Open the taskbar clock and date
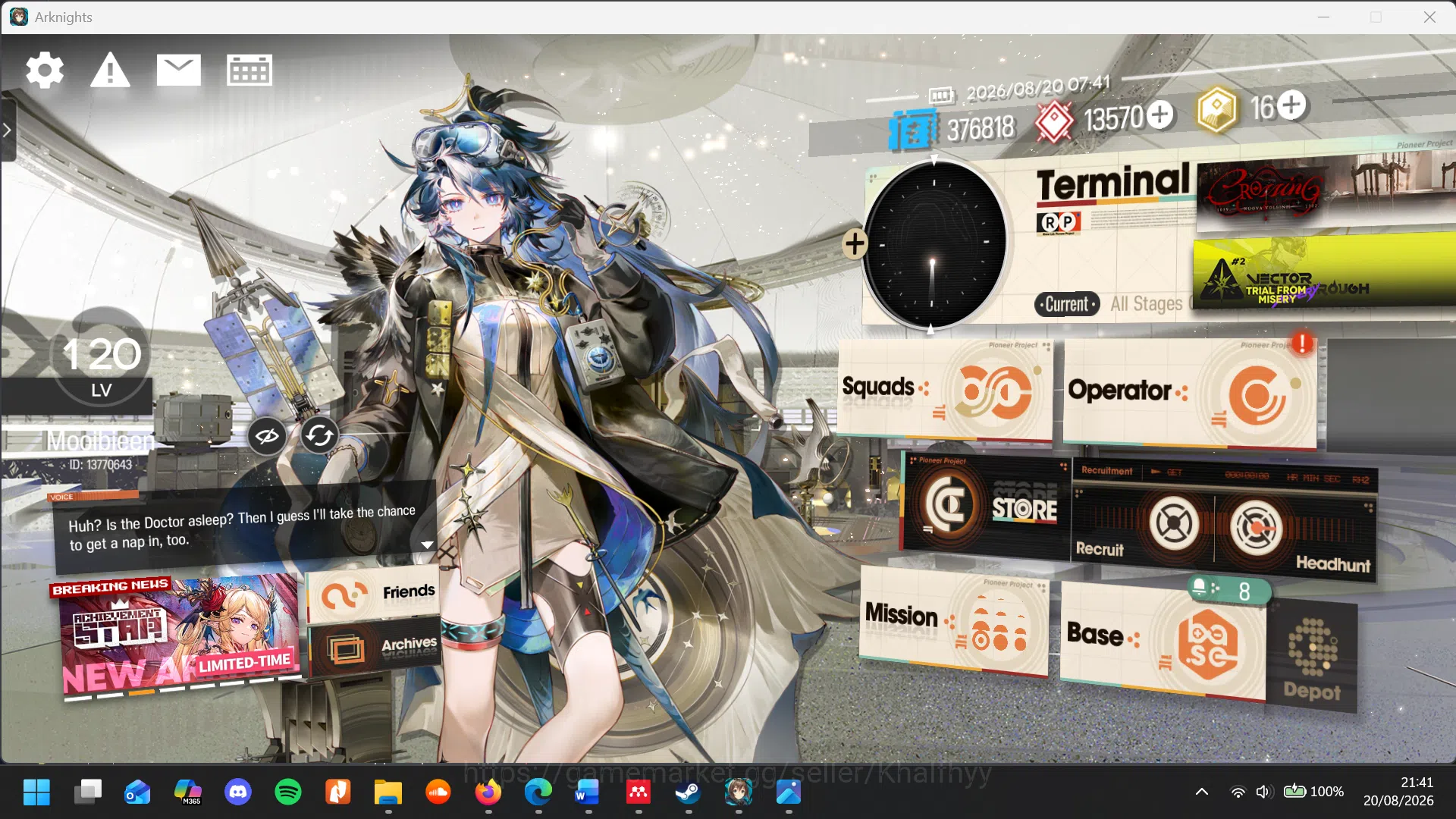This screenshot has height=819, width=1456. click(x=1398, y=792)
